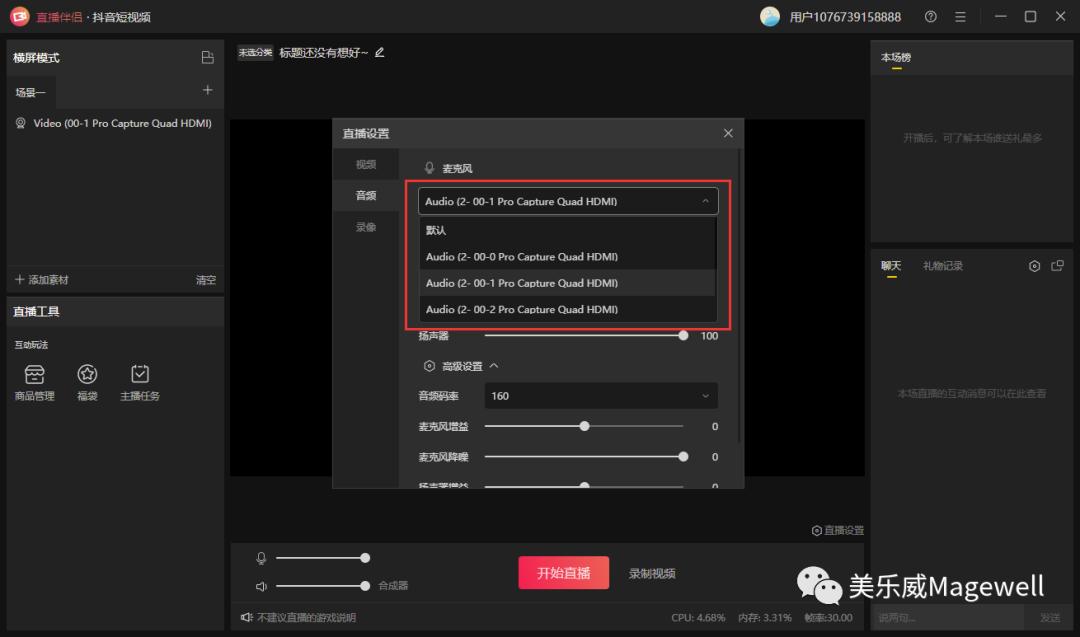Image resolution: width=1080 pixels, height=637 pixels.
Task: Open the 音频码率 bitrate dropdown
Action: 600,396
